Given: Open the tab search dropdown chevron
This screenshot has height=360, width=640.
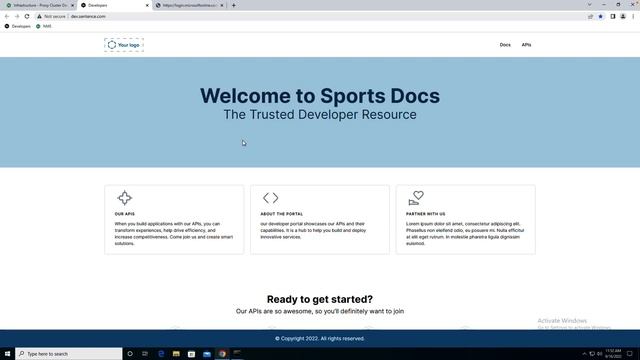Looking at the screenshot, I should [x=589, y=4].
